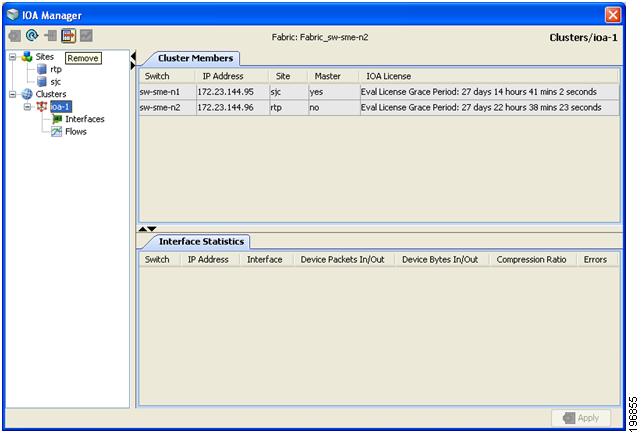Collapse the Sites tree node
The height and width of the screenshot is (433, 641).
pyautogui.click(x=13, y=57)
